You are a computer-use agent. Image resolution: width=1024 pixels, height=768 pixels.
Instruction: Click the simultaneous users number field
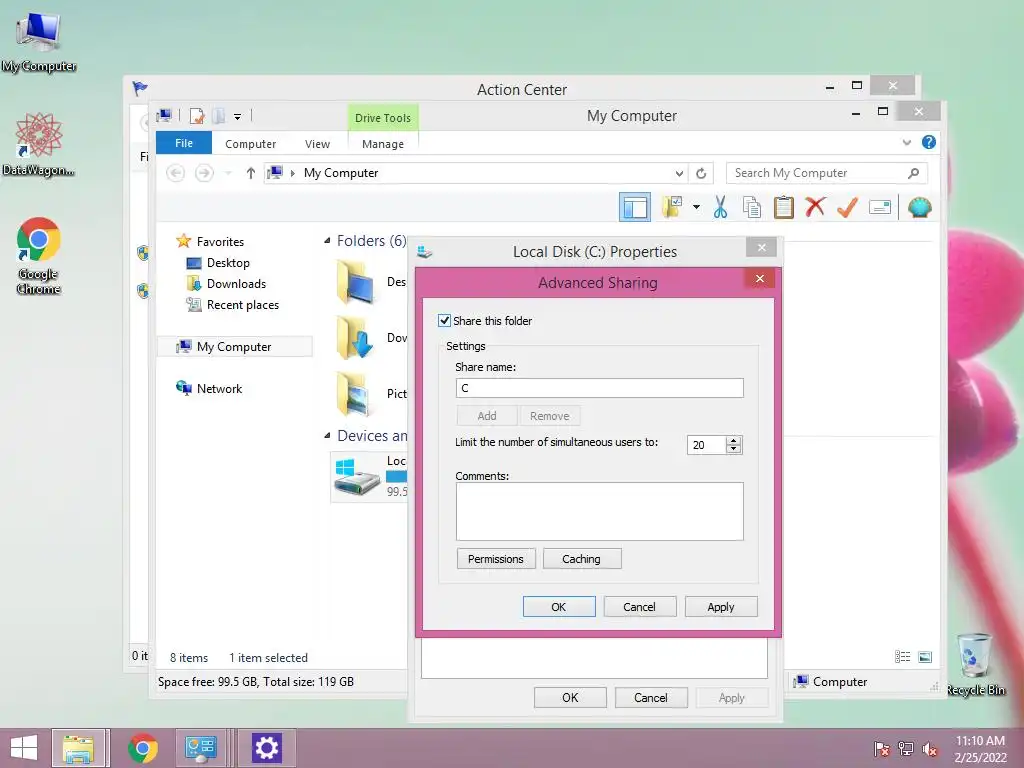pyautogui.click(x=707, y=445)
